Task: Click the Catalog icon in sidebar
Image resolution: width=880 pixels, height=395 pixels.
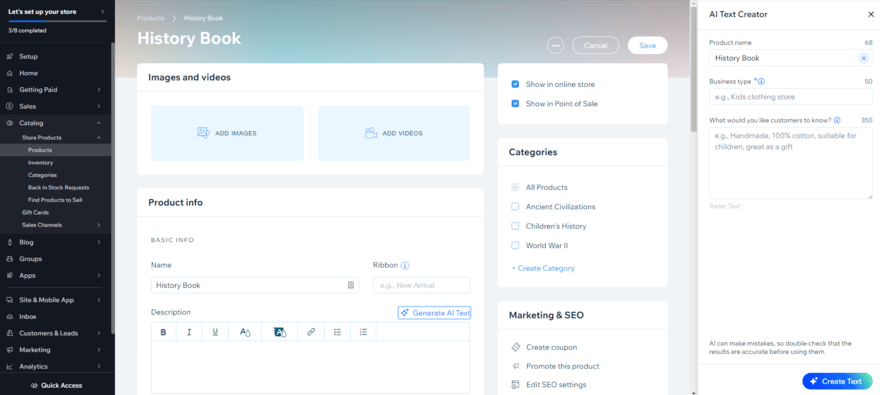Action: point(10,123)
